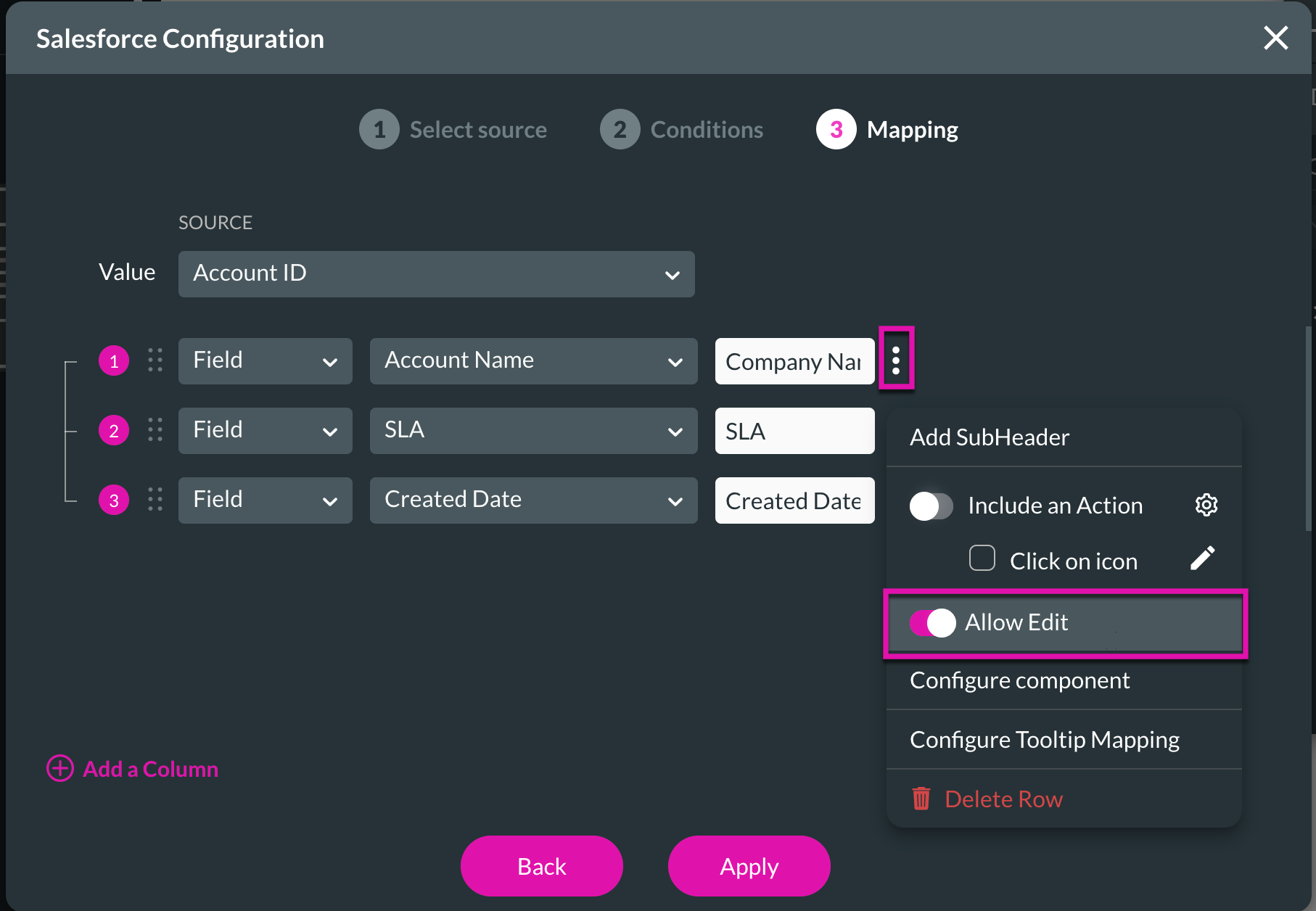Screen dimensions: 1316x911
Task: Turn off the Allow Edit toggle
Action: pyautogui.click(x=933, y=623)
